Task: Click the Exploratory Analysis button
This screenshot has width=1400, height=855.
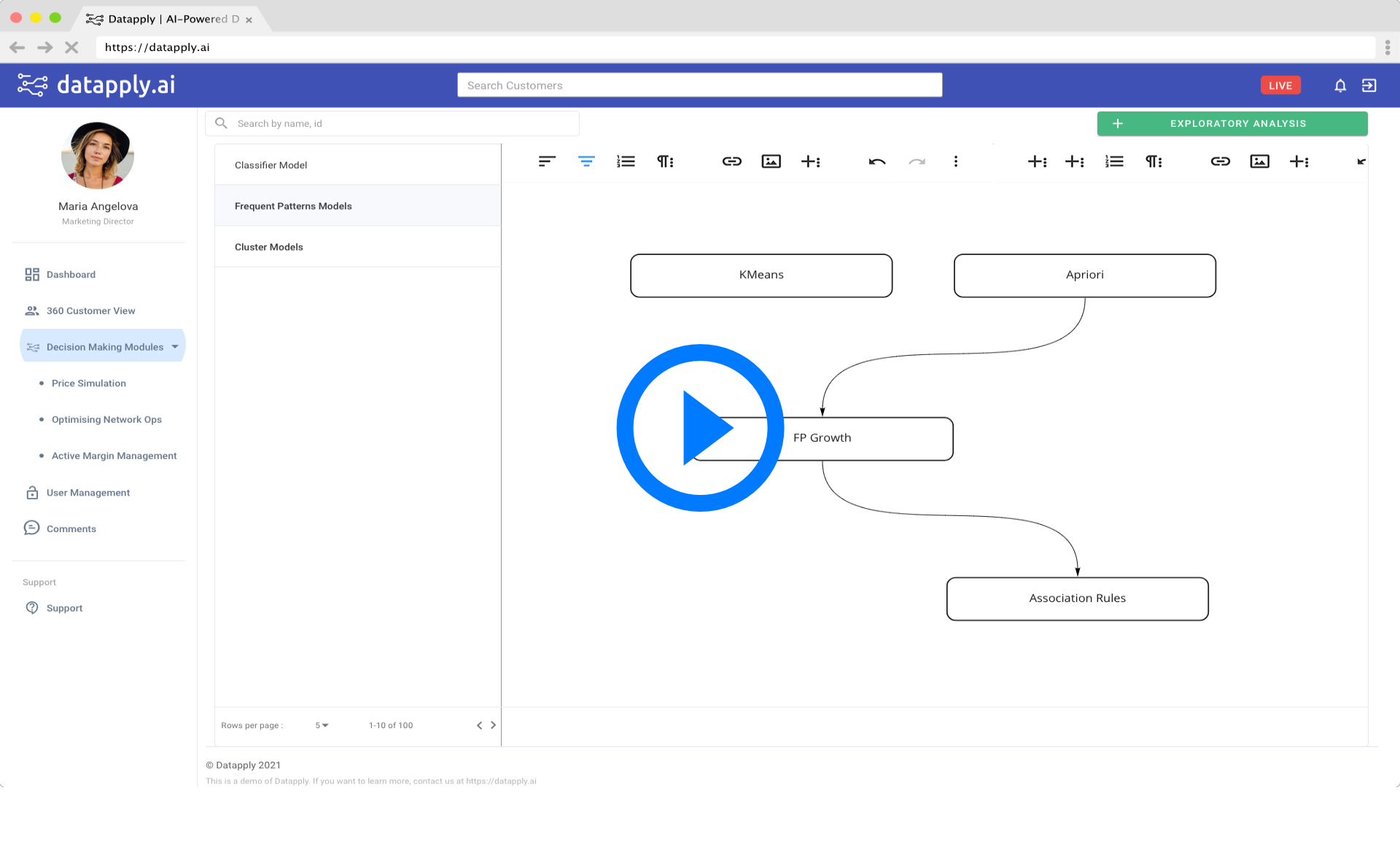Action: 1232,124
